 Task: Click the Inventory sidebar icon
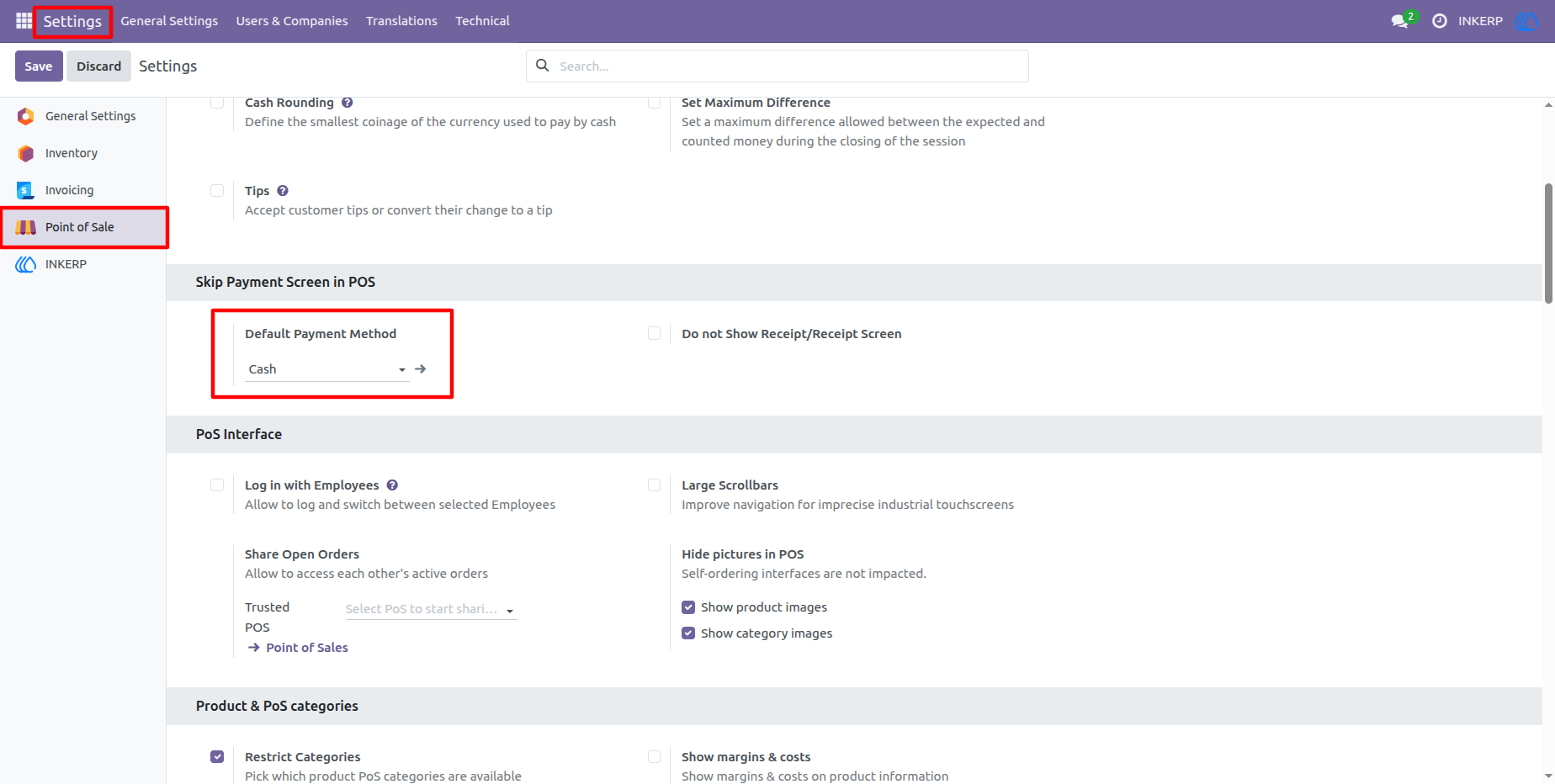pyautogui.click(x=26, y=153)
